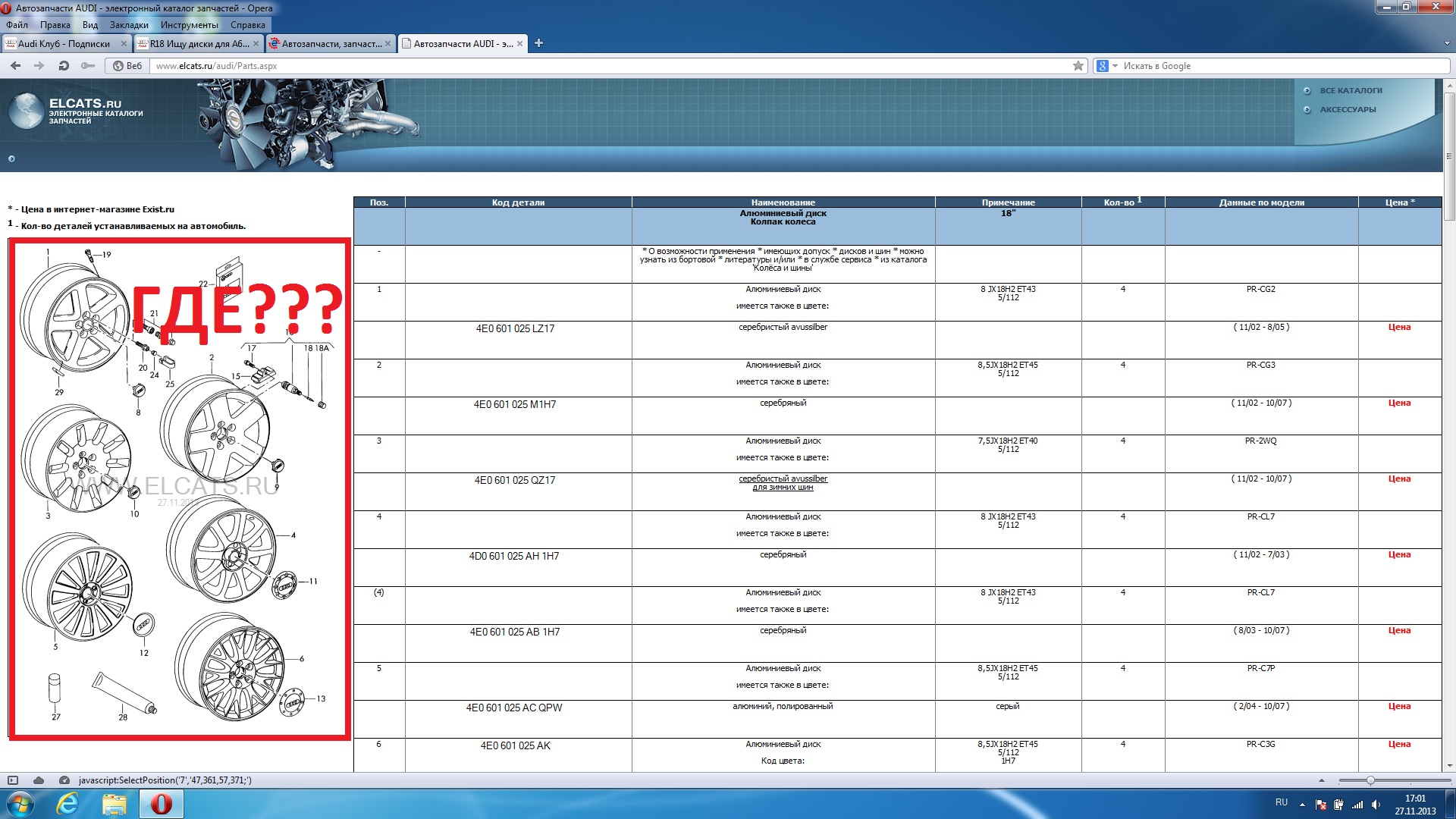Show hidden tray icons arrow
The image size is (1456, 819).
point(1302,805)
